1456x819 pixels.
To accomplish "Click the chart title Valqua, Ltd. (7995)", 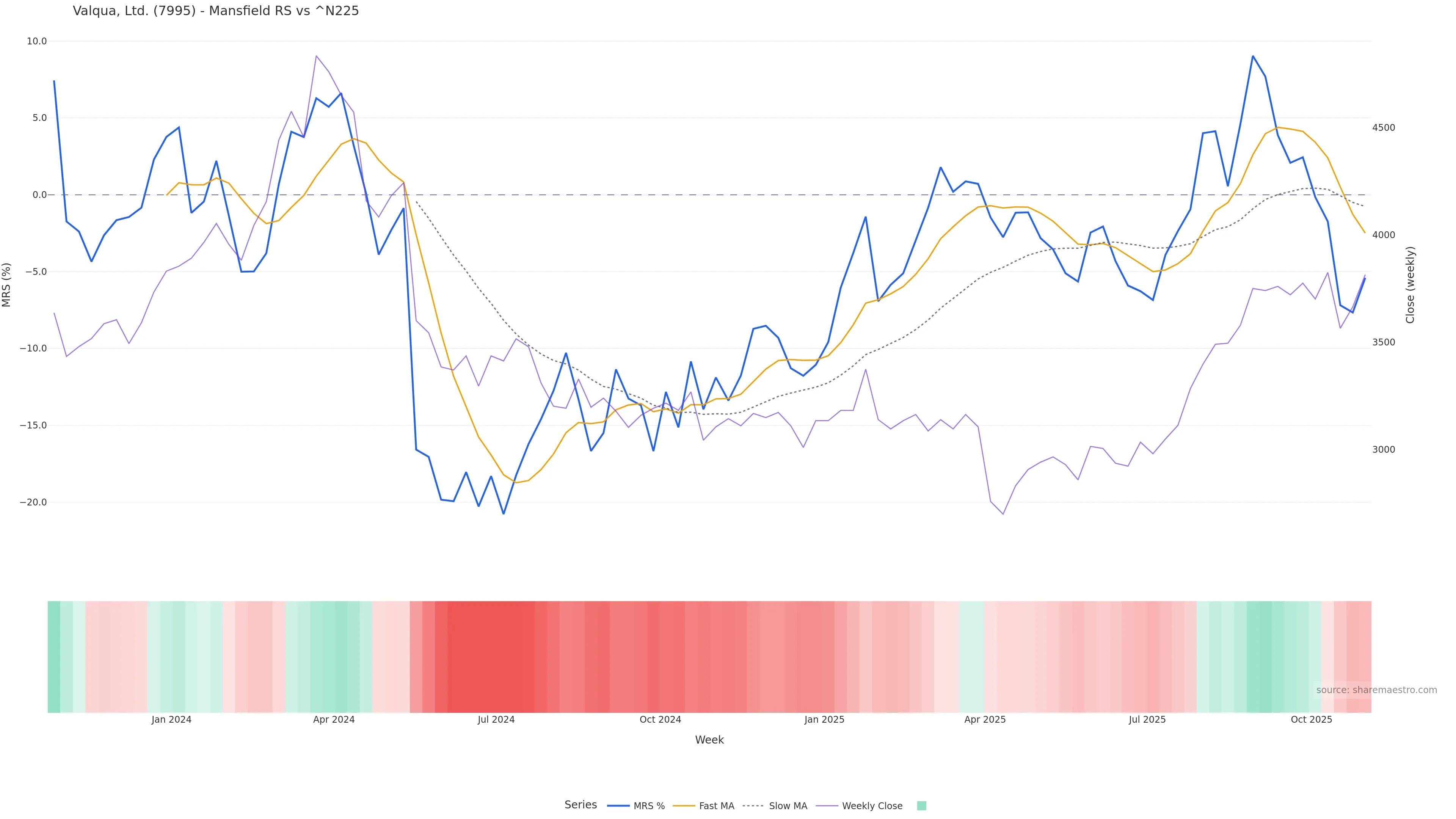I will click(x=216, y=11).
